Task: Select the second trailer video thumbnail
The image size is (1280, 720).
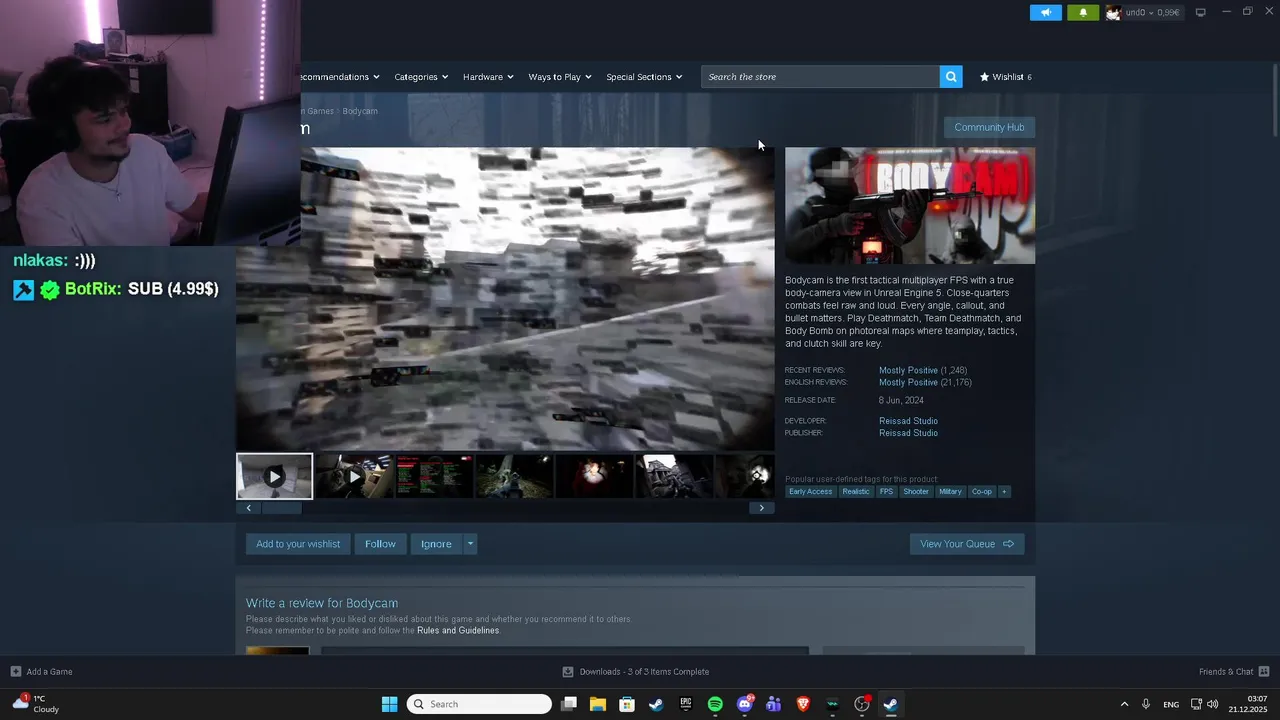Action: (354, 476)
